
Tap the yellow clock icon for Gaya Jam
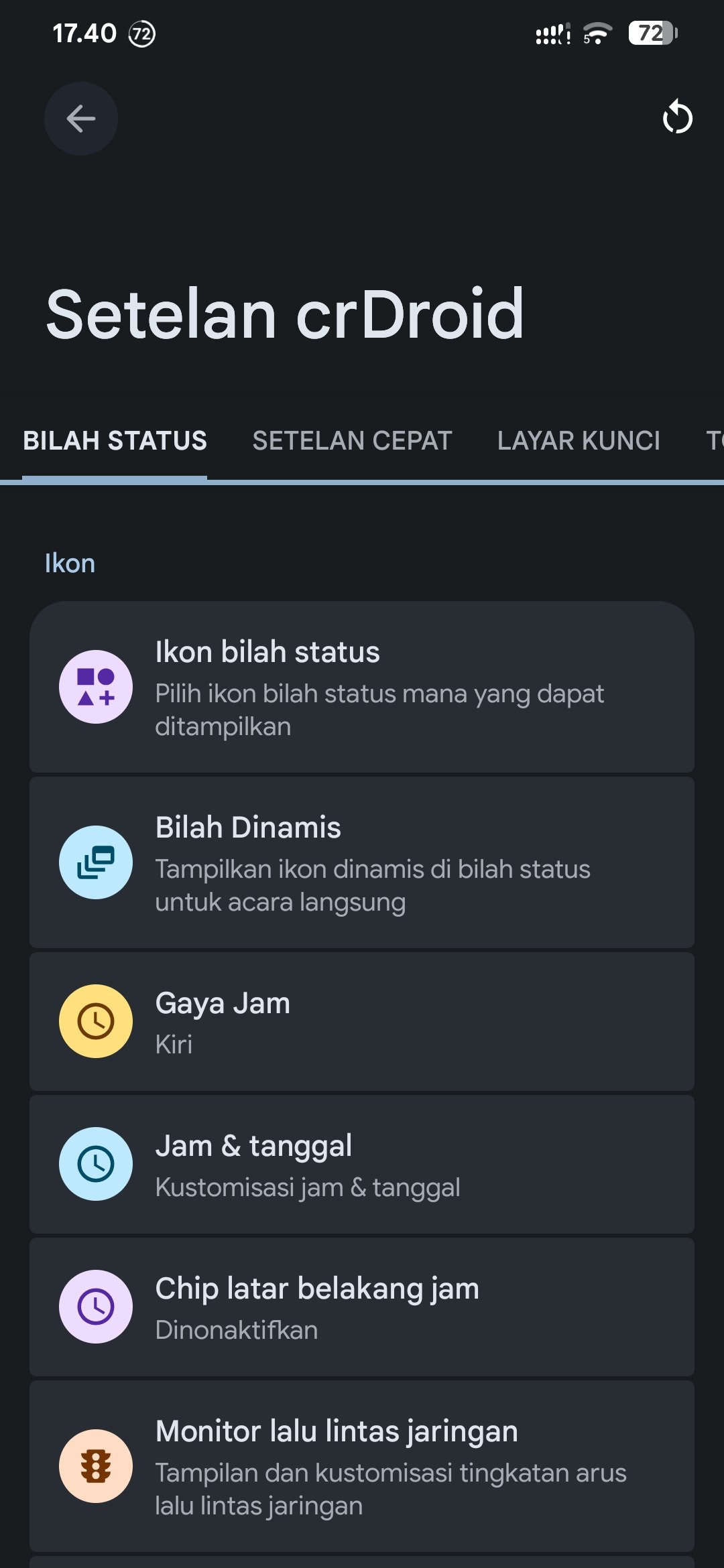[x=96, y=1021]
